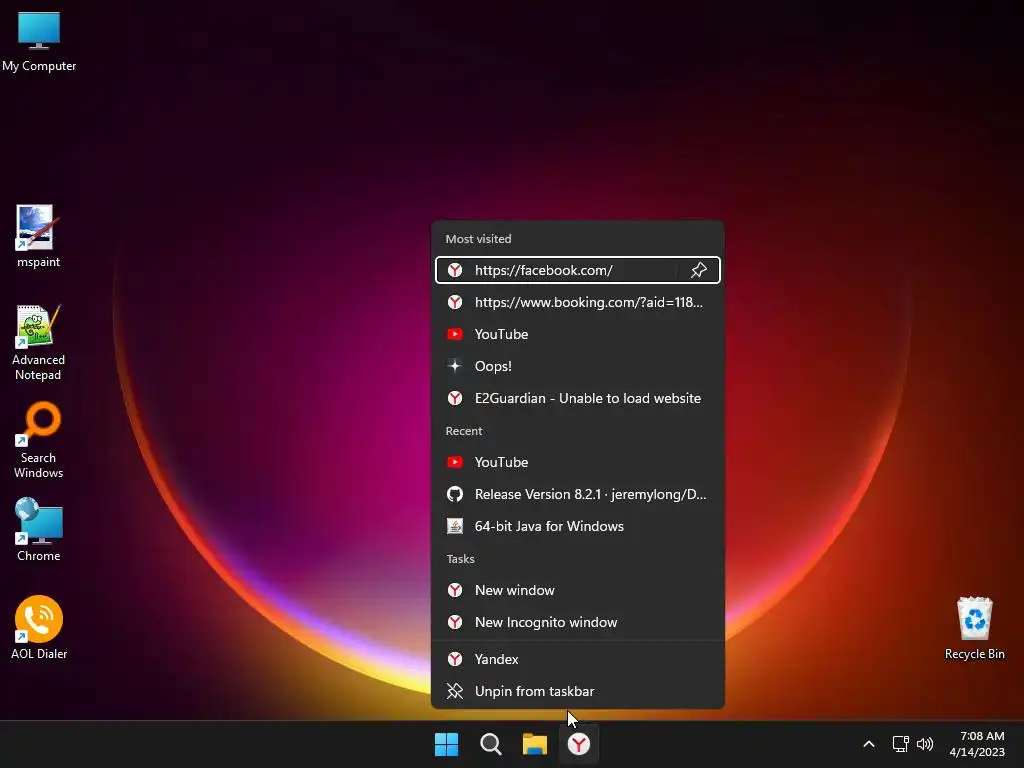Choose New Incognito window task
This screenshot has height=768, width=1024.
(x=577, y=622)
